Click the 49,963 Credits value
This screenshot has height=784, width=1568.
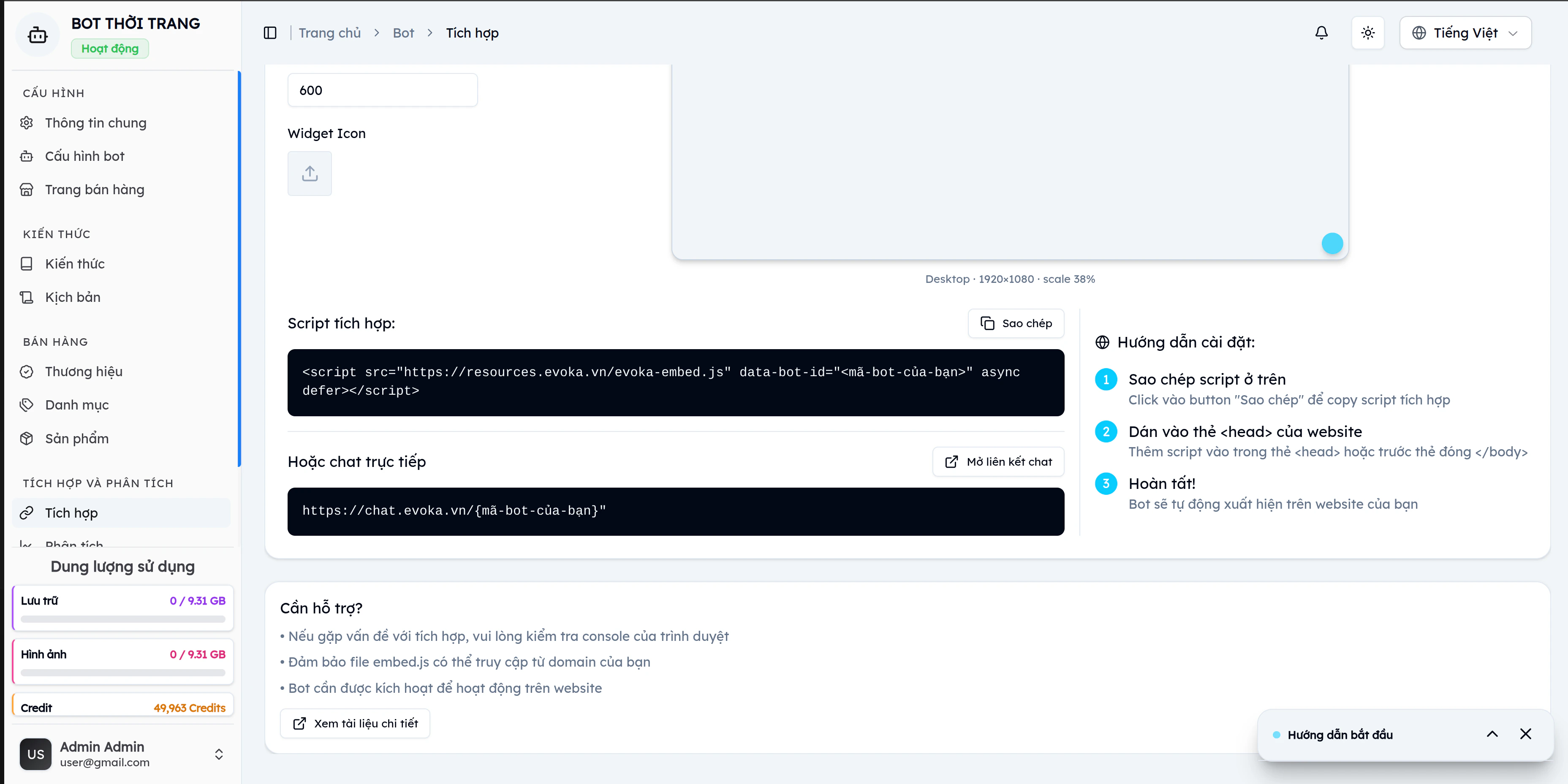point(189,708)
